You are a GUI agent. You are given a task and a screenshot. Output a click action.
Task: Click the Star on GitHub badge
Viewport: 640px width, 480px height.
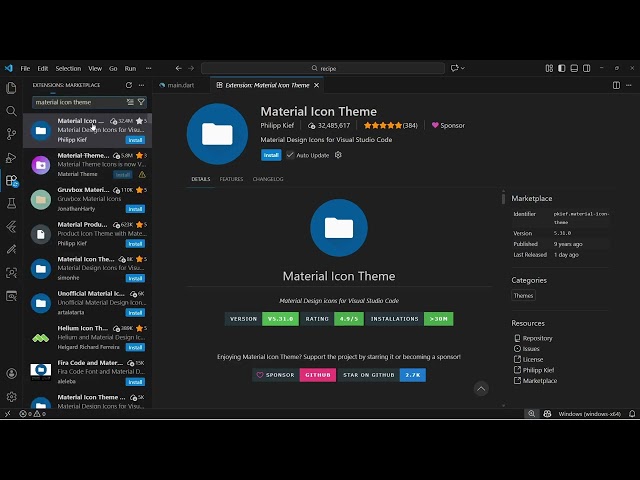click(x=382, y=375)
